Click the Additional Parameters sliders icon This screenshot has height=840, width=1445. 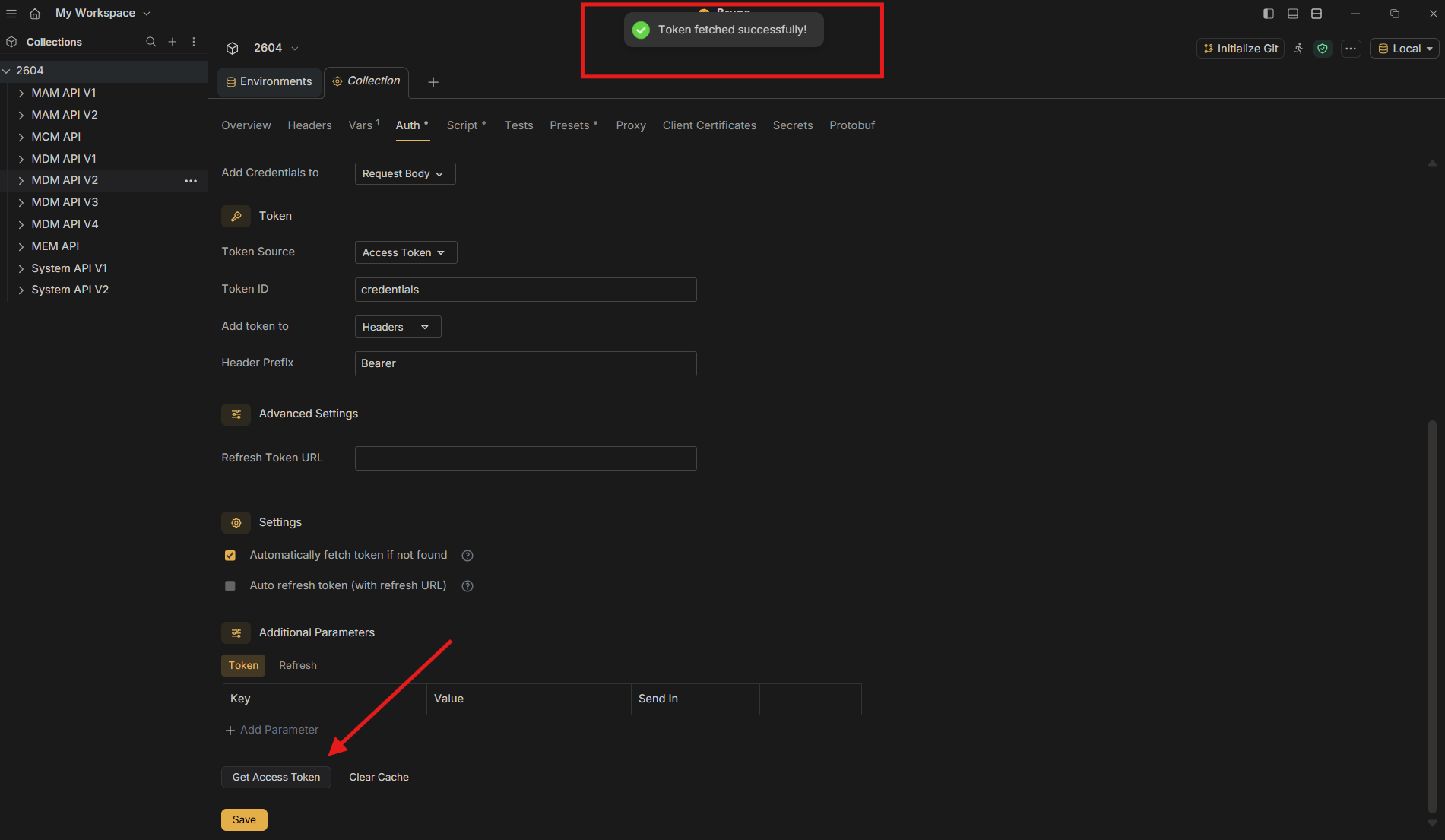pos(236,633)
